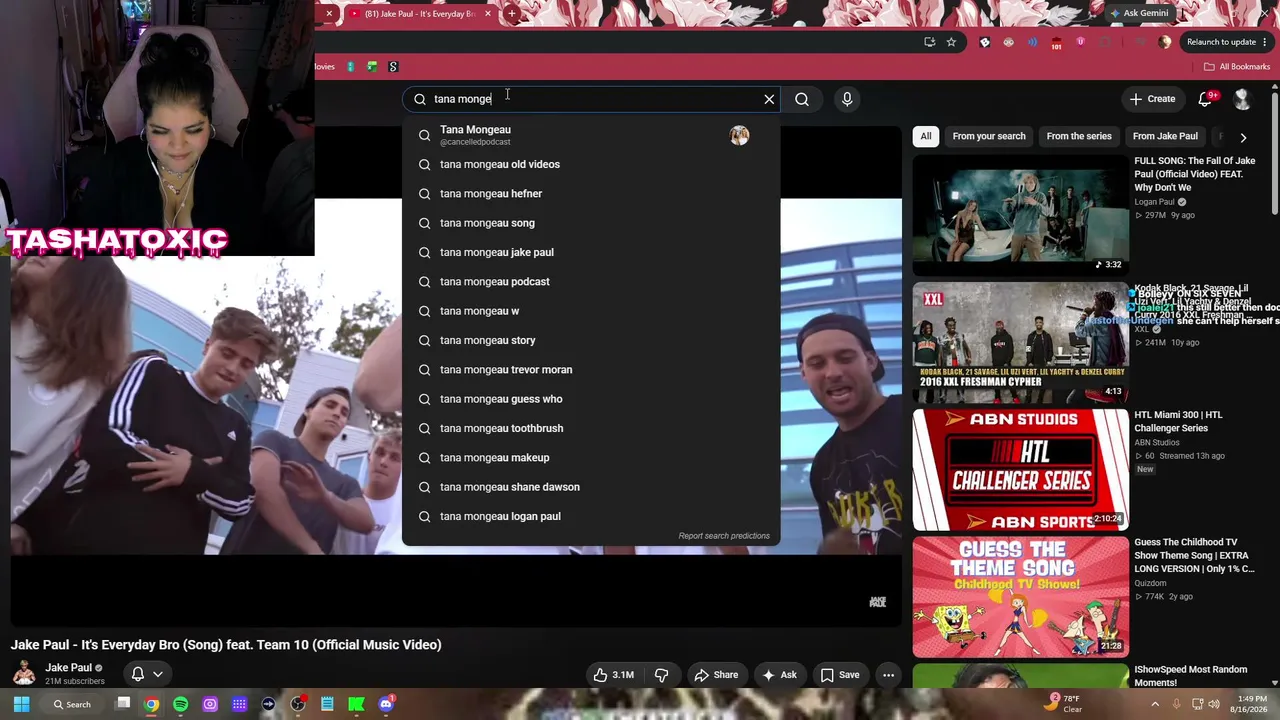Click the Share button
The width and height of the screenshot is (1280, 720).
pyautogui.click(x=716, y=675)
